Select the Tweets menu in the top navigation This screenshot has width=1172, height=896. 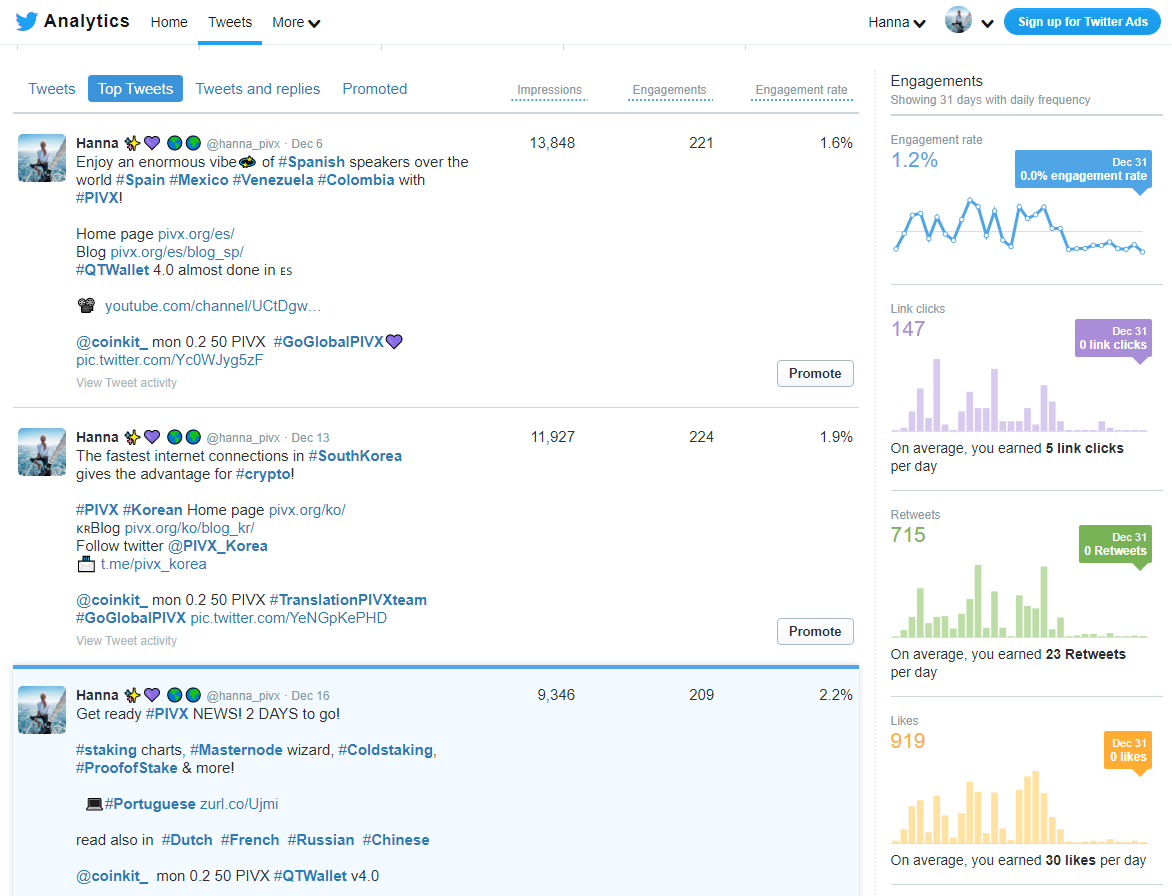230,22
